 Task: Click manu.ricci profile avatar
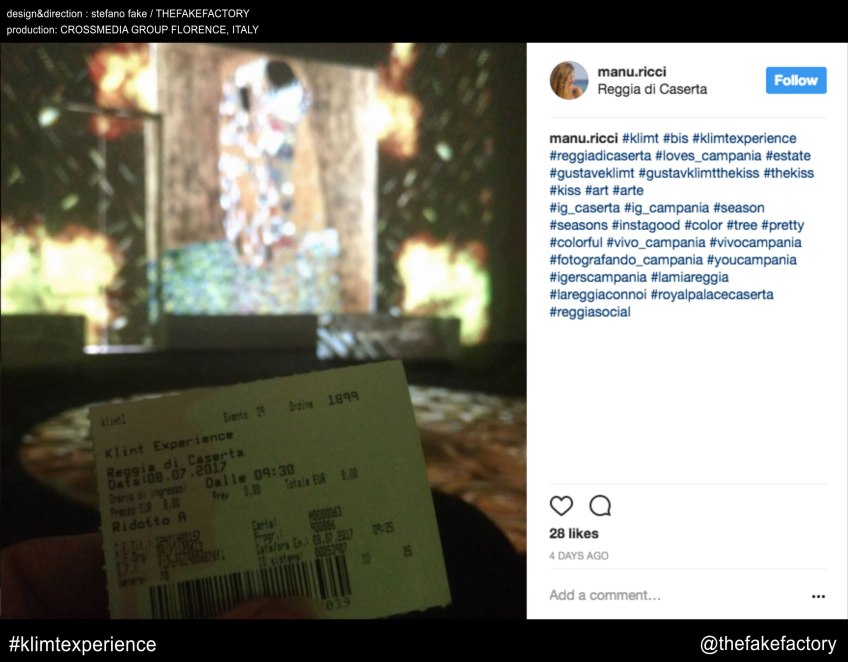click(x=569, y=80)
